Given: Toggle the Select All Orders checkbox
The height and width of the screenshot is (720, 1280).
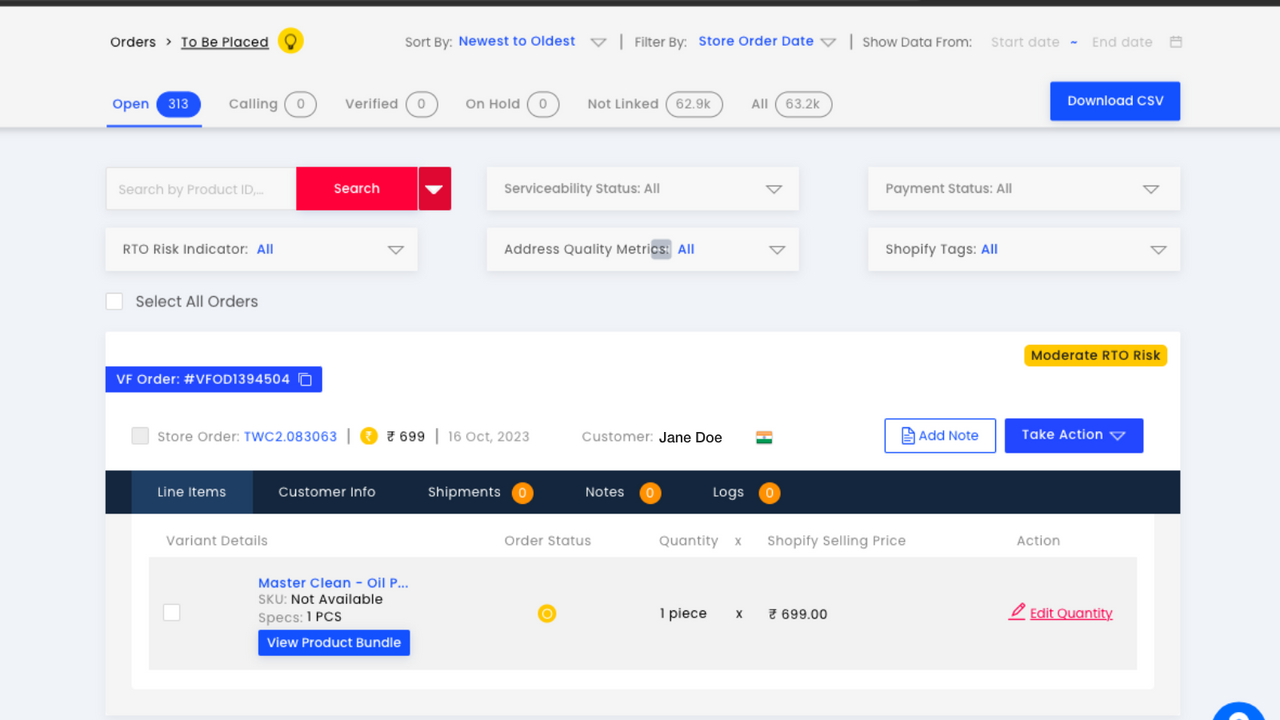Looking at the screenshot, I should click(x=115, y=301).
